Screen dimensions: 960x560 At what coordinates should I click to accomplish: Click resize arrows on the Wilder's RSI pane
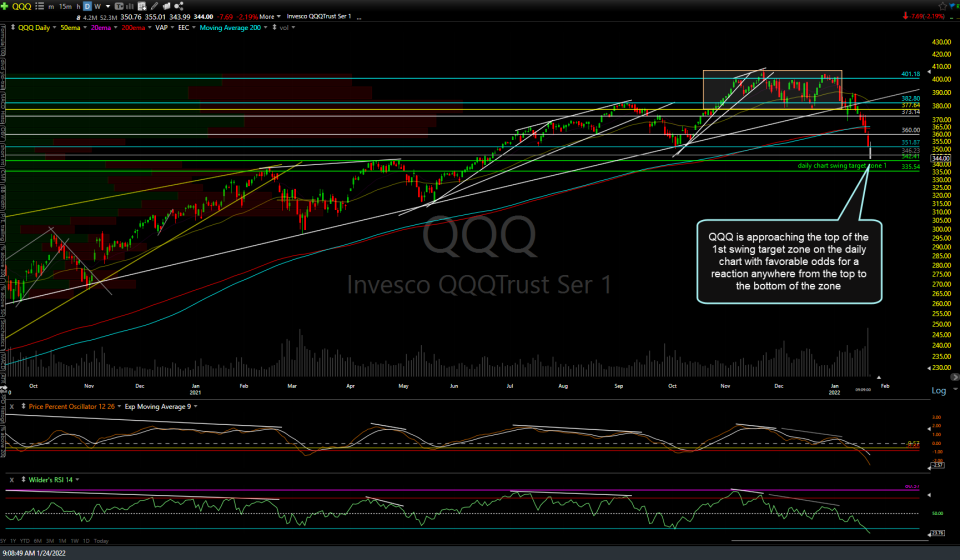(x=23, y=480)
